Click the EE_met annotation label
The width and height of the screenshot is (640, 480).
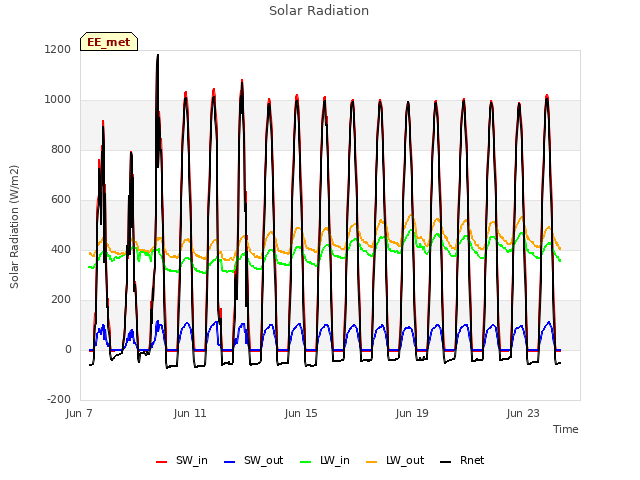click(109, 42)
